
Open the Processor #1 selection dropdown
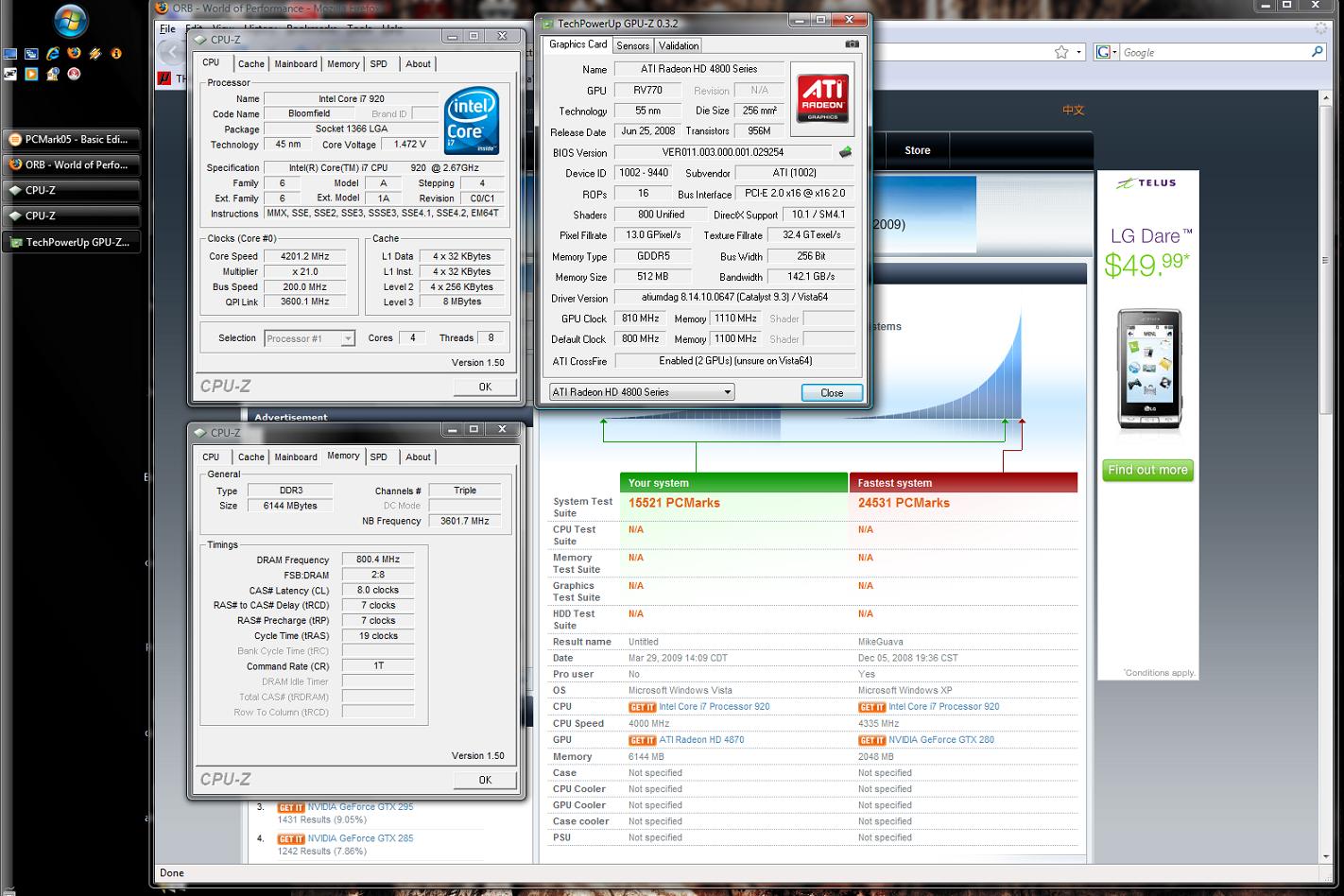point(309,338)
